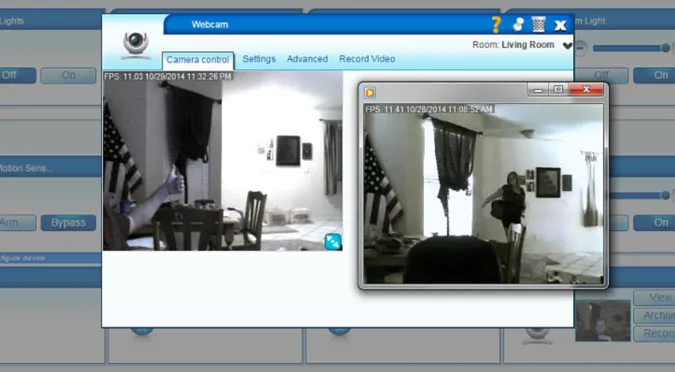Open the Room Living Room dropdown arrow
This screenshot has width=675, height=372.
567,46
